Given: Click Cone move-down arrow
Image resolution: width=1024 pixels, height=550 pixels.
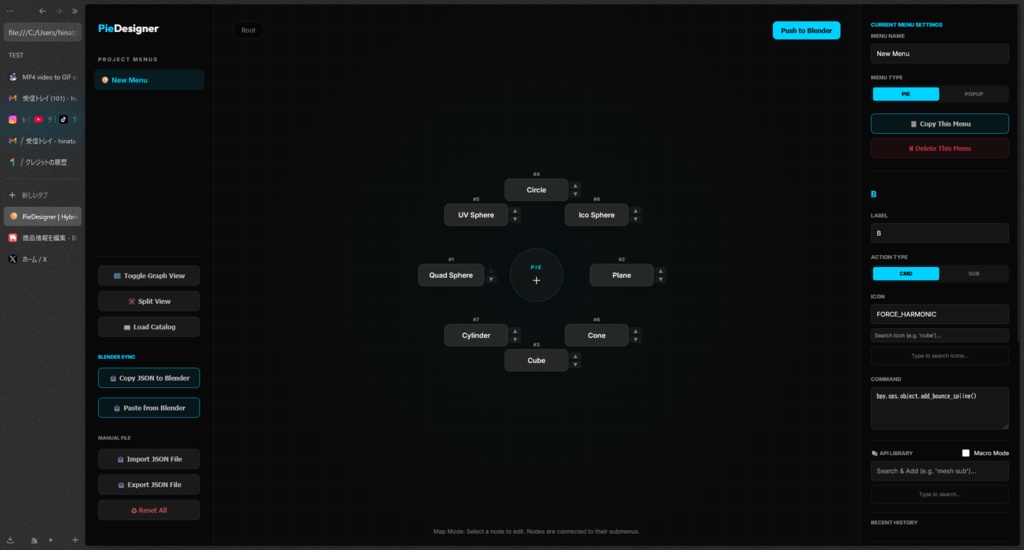Looking at the screenshot, I should (x=635, y=340).
